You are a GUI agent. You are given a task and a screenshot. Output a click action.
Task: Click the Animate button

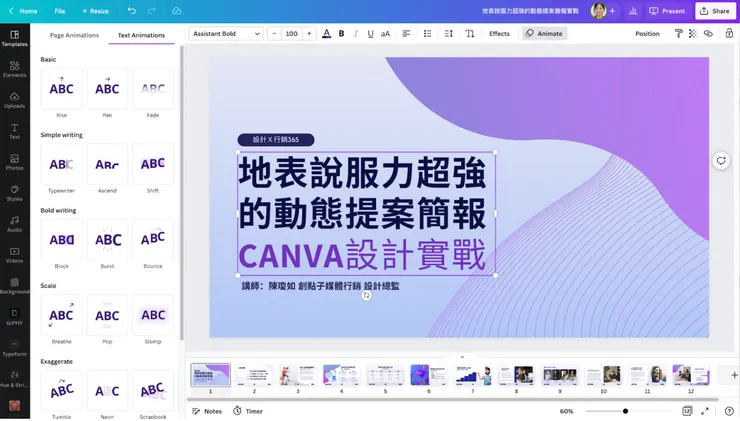tap(545, 34)
